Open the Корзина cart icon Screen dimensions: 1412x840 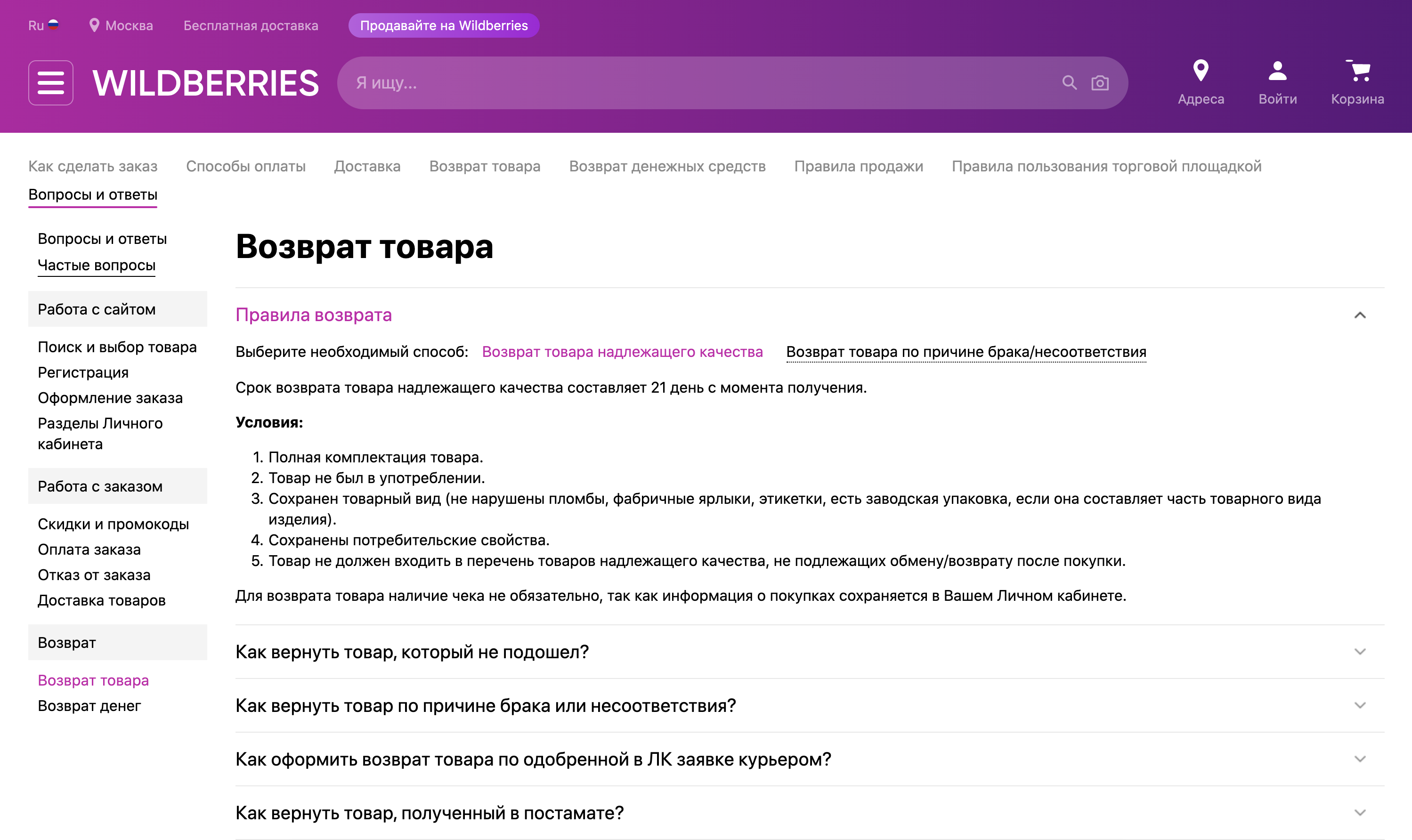click(1358, 71)
